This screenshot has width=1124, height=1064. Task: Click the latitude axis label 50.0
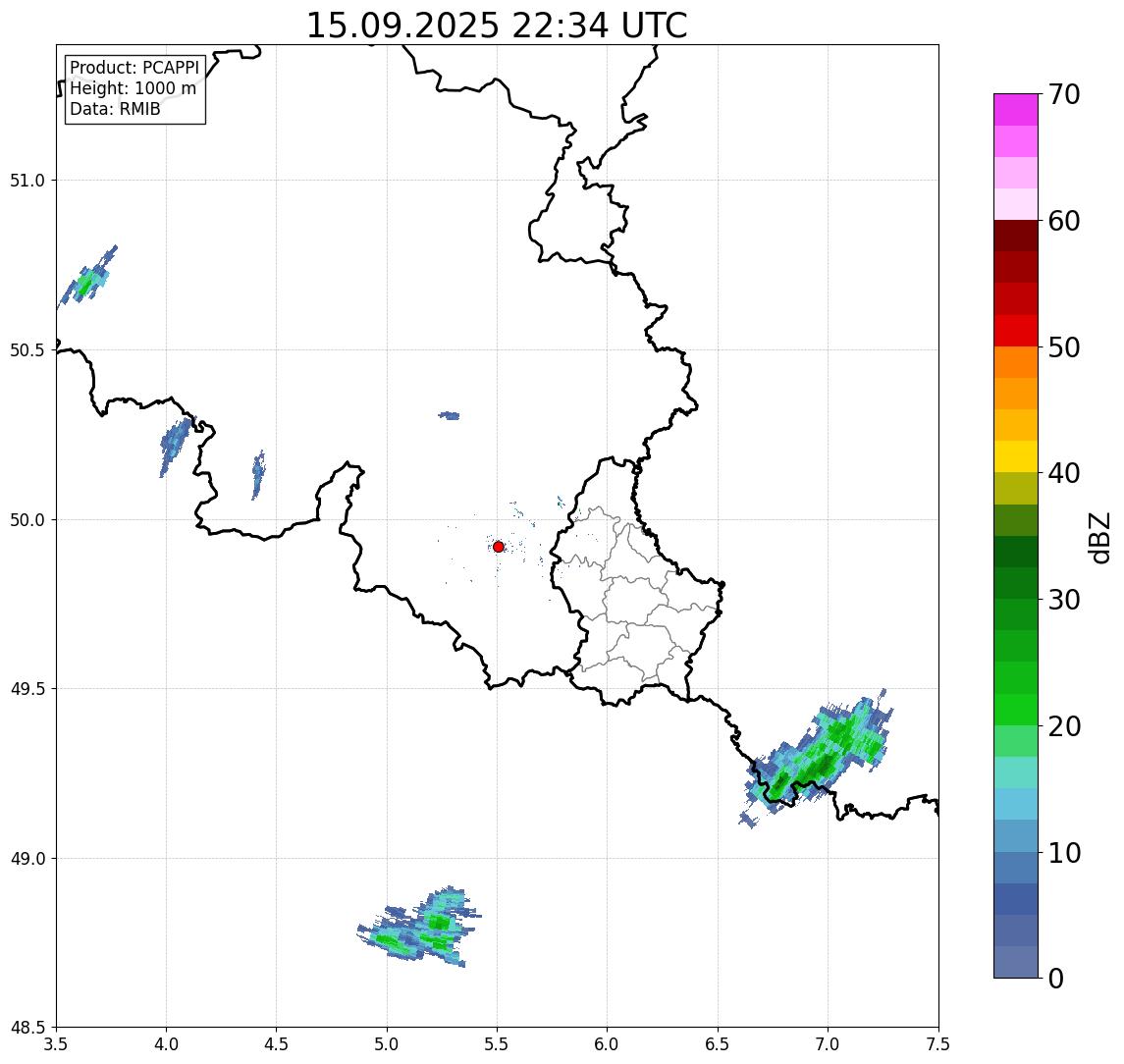coord(27,520)
